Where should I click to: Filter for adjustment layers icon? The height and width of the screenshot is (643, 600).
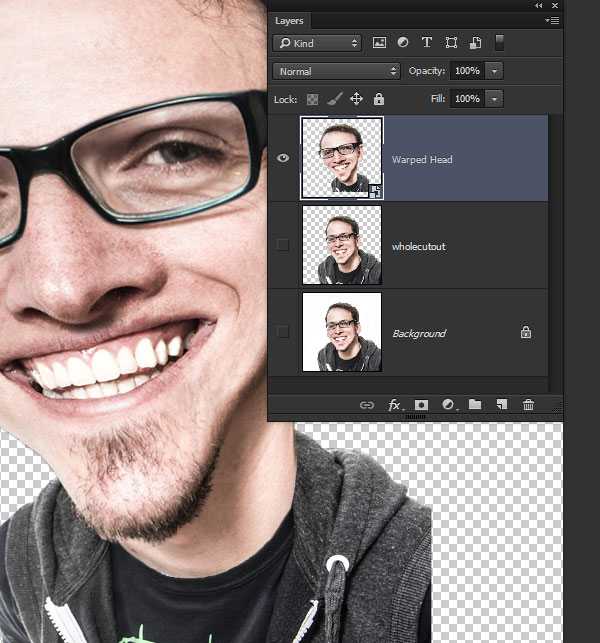403,42
